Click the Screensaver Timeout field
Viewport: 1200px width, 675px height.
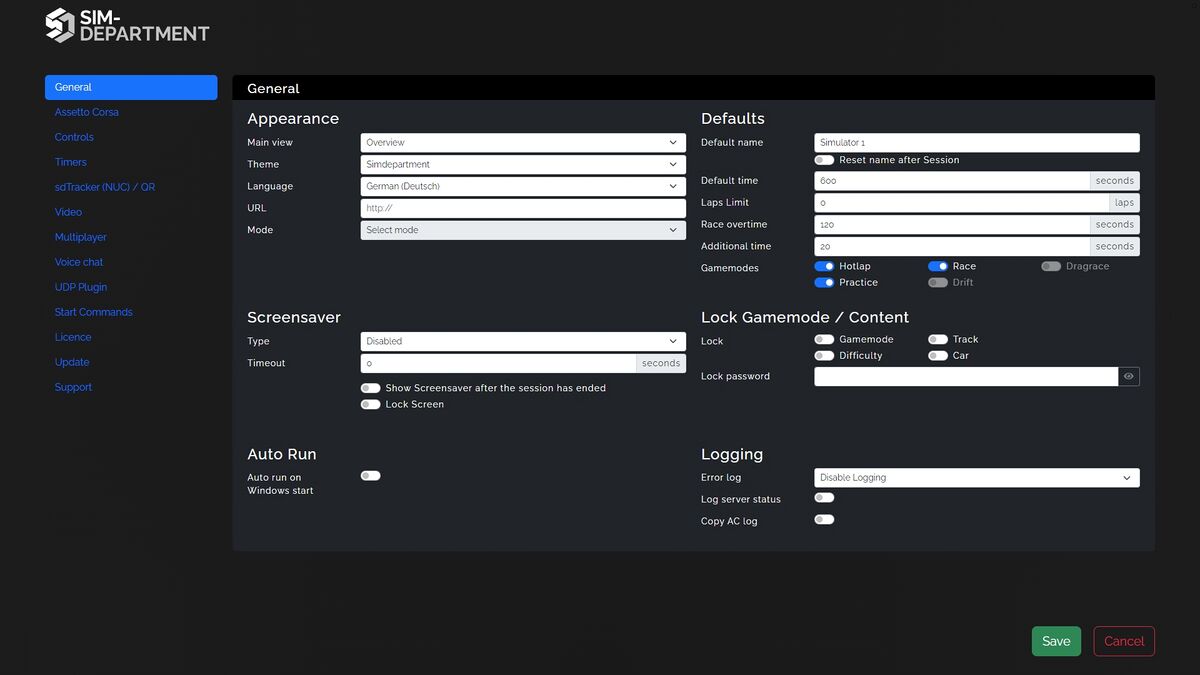point(498,363)
